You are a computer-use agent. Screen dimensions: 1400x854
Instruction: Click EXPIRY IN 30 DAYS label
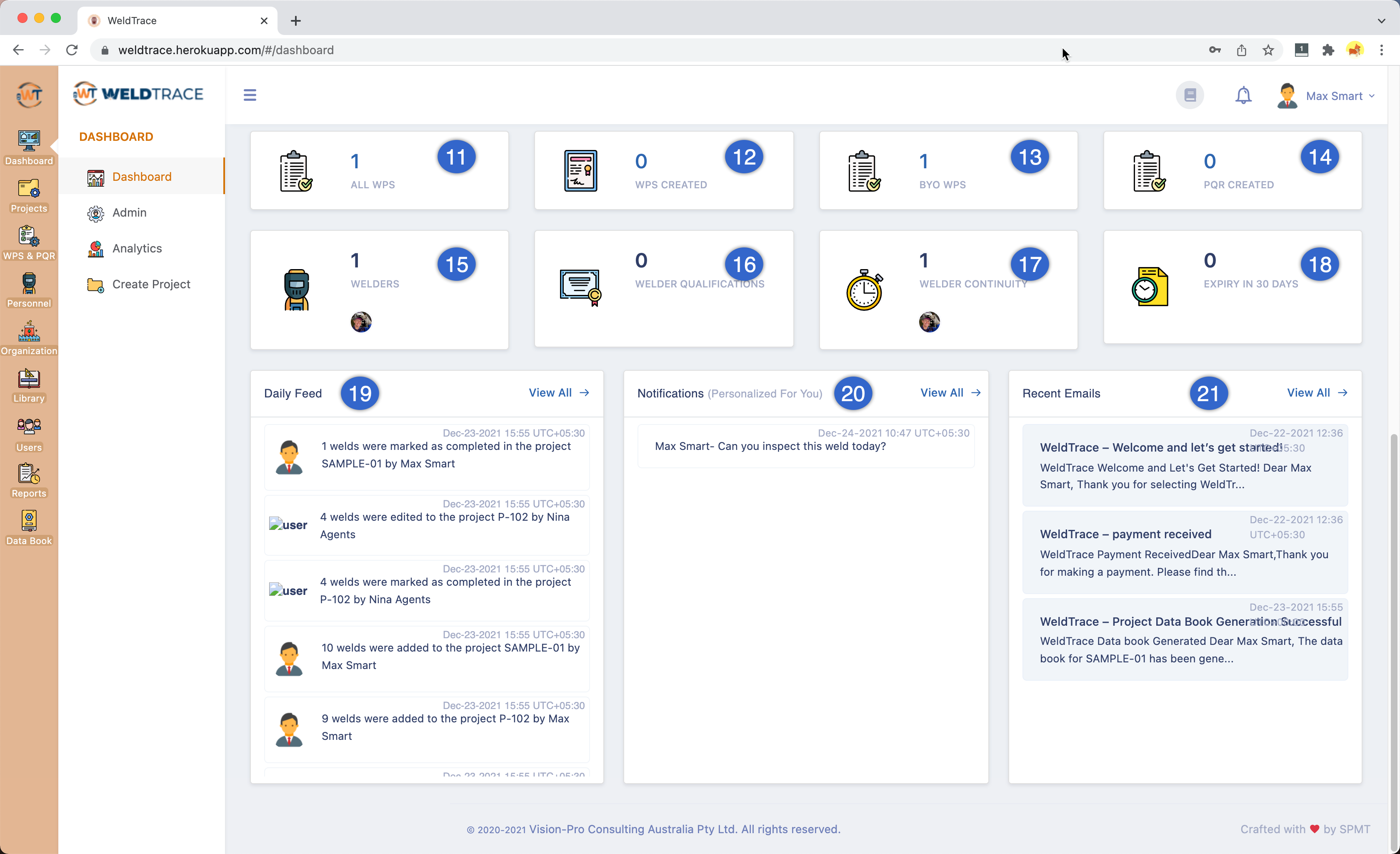click(1250, 284)
